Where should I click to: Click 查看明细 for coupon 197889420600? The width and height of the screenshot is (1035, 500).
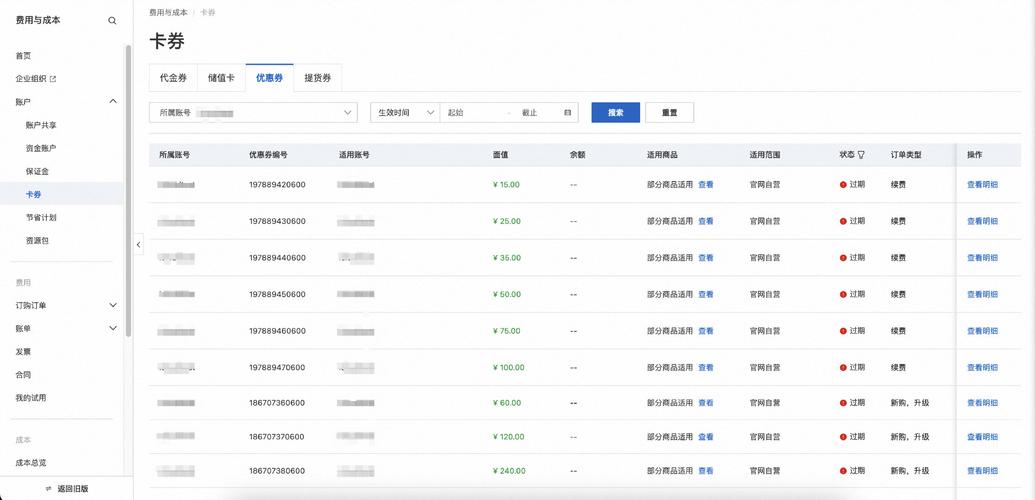(981, 185)
